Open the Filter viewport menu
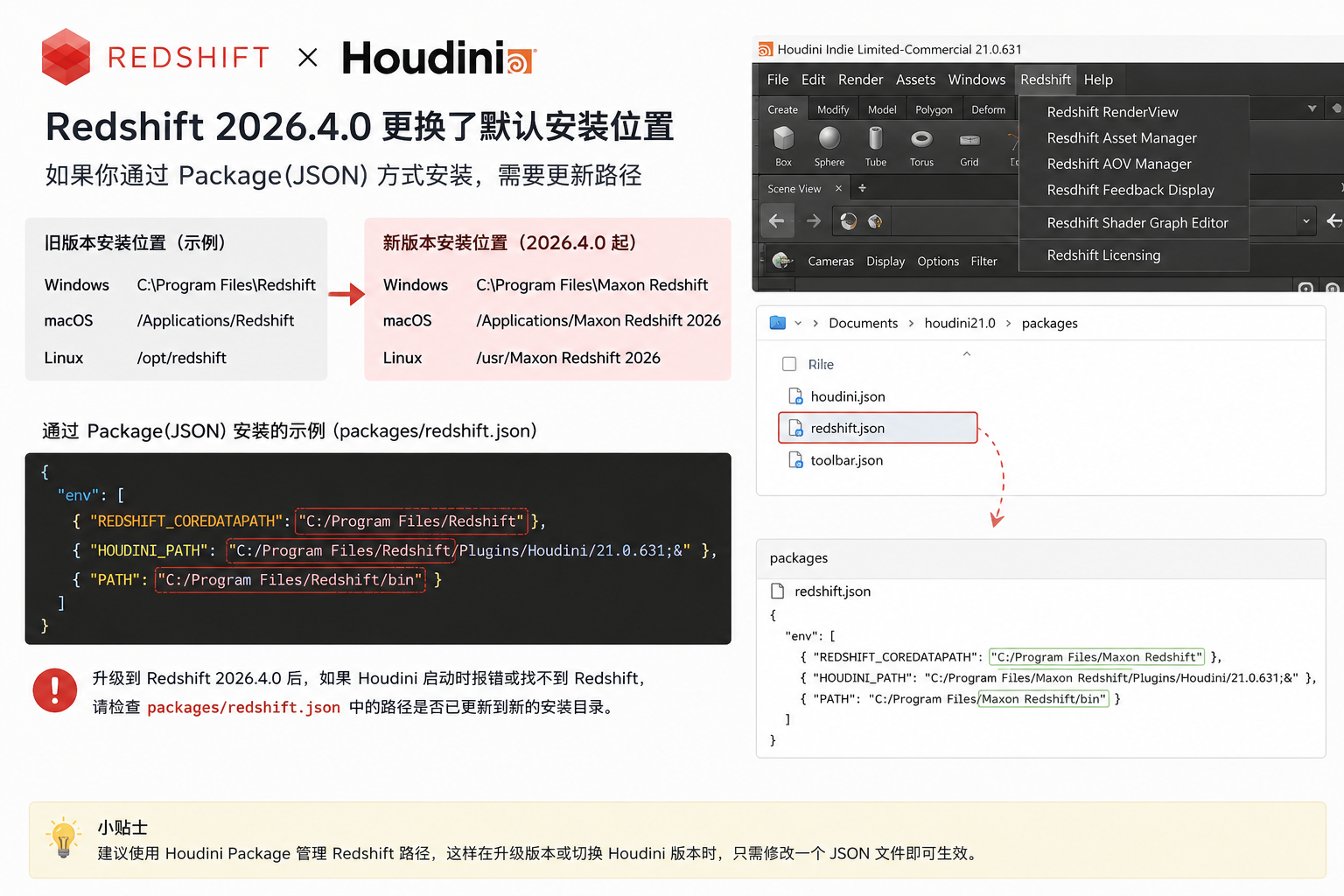This screenshot has height=896, width=1344. pyautogui.click(x=983, y=261)
